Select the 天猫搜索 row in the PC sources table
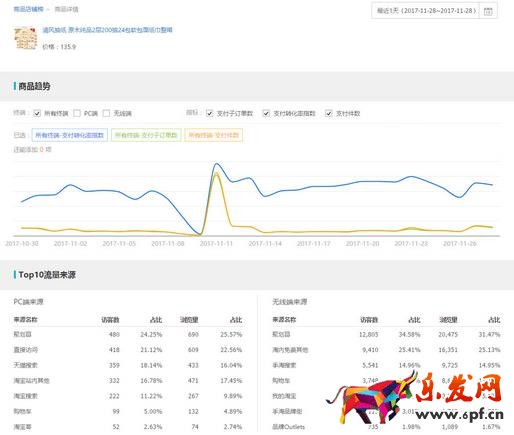Image resolution: width=514 pixels, height=435 pixels. [128, 365]
